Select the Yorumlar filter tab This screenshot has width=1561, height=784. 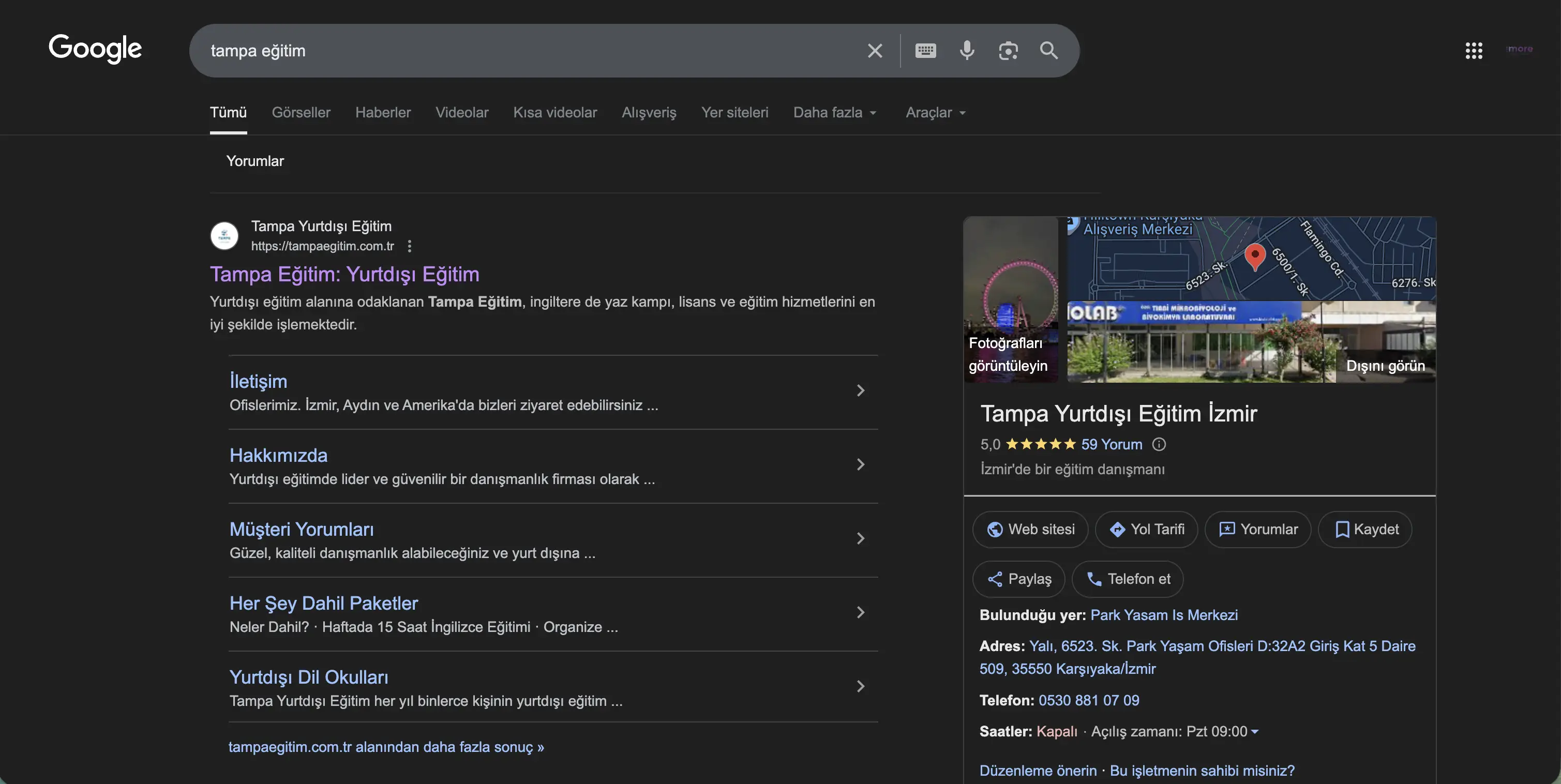(255, 160)
